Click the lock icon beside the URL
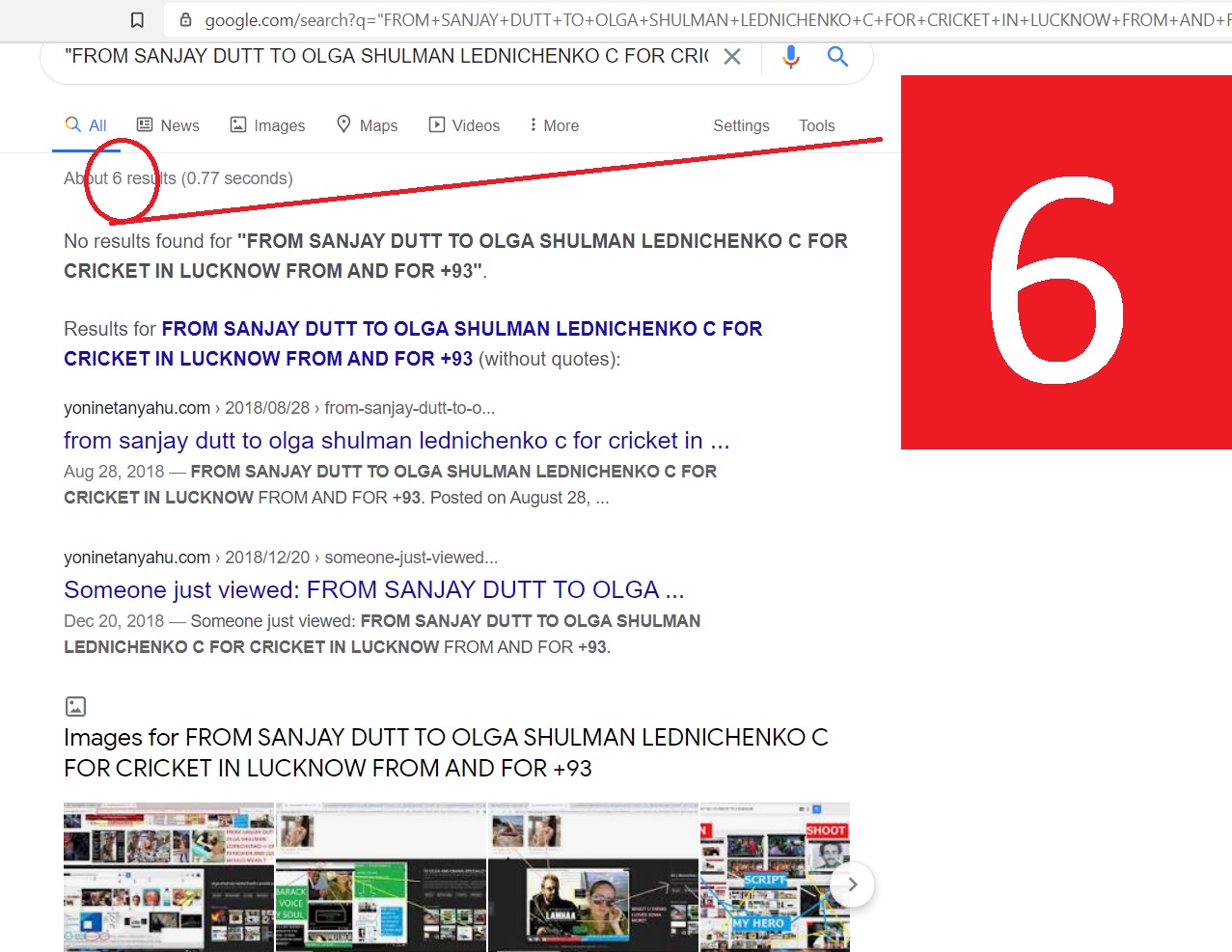This screenshot has height=952, width=1232. 185,20
